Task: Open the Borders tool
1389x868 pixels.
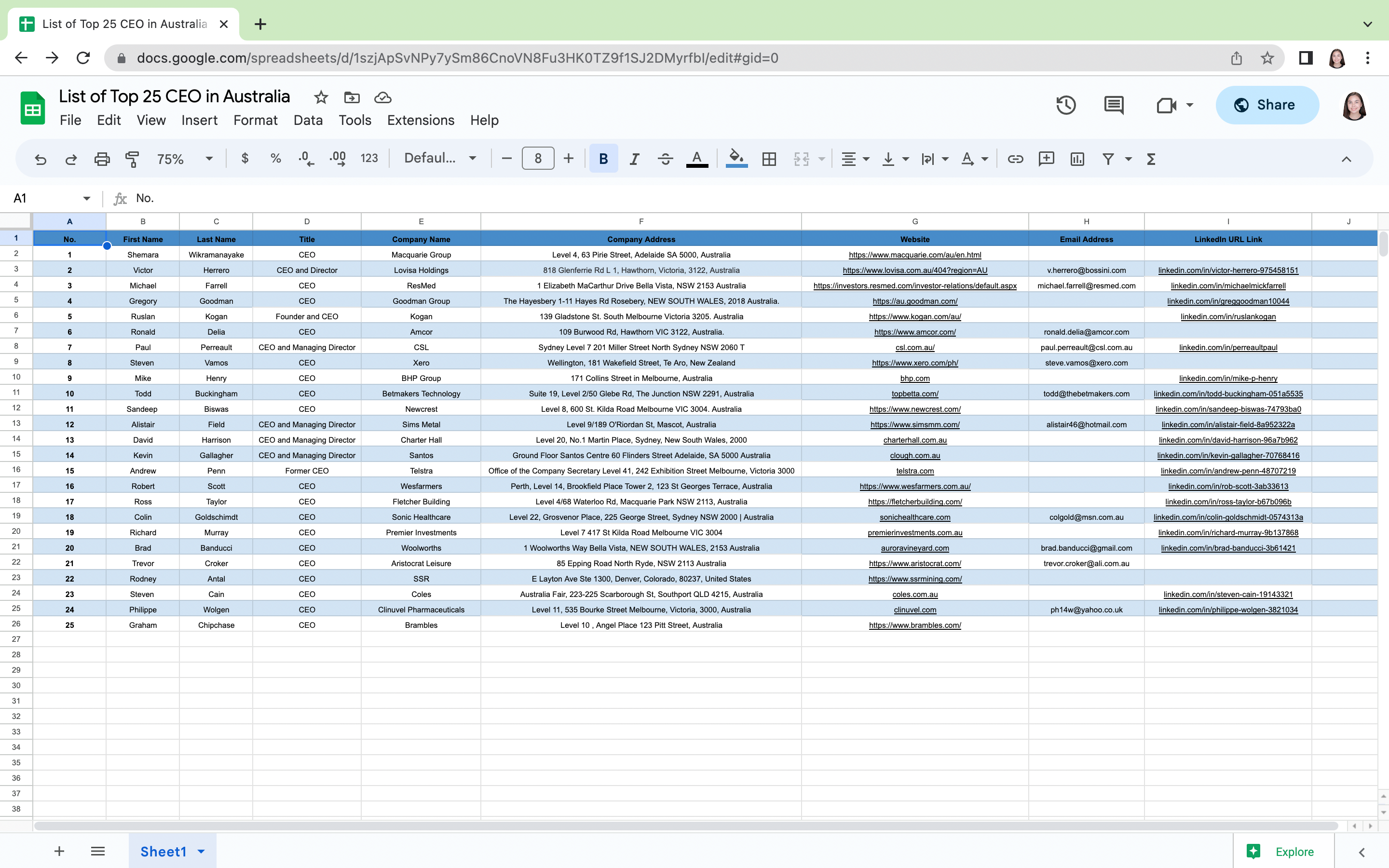Action: pos(769,159)
